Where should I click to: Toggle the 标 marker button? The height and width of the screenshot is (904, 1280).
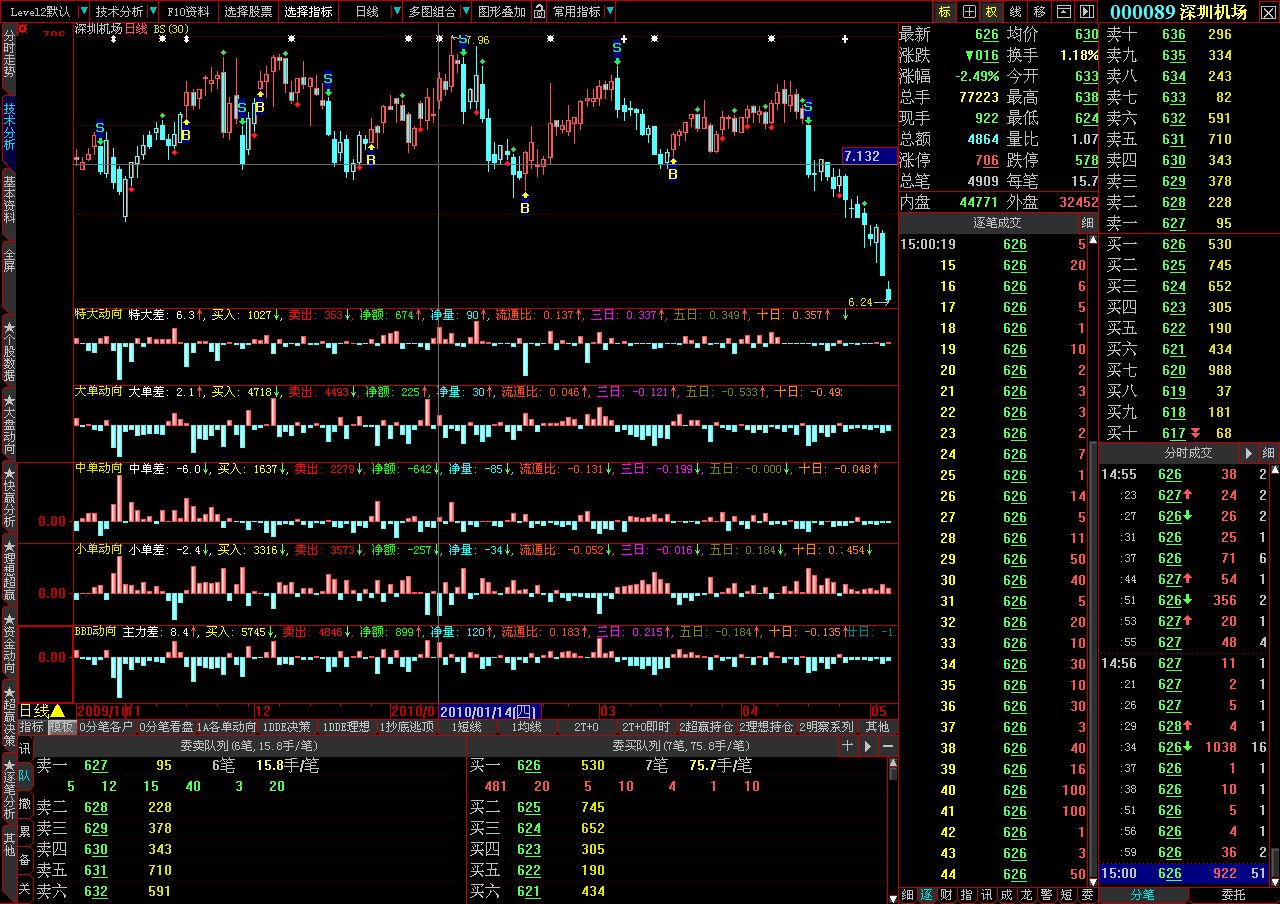click(x=945, y=12)
